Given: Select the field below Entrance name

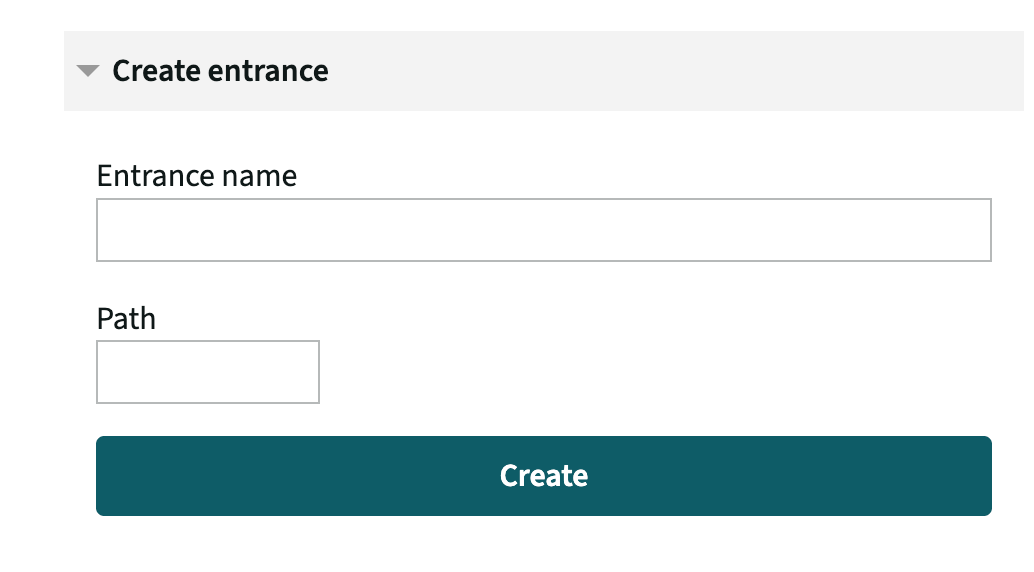Looking at the screenshot, I should tap(543, 230).
